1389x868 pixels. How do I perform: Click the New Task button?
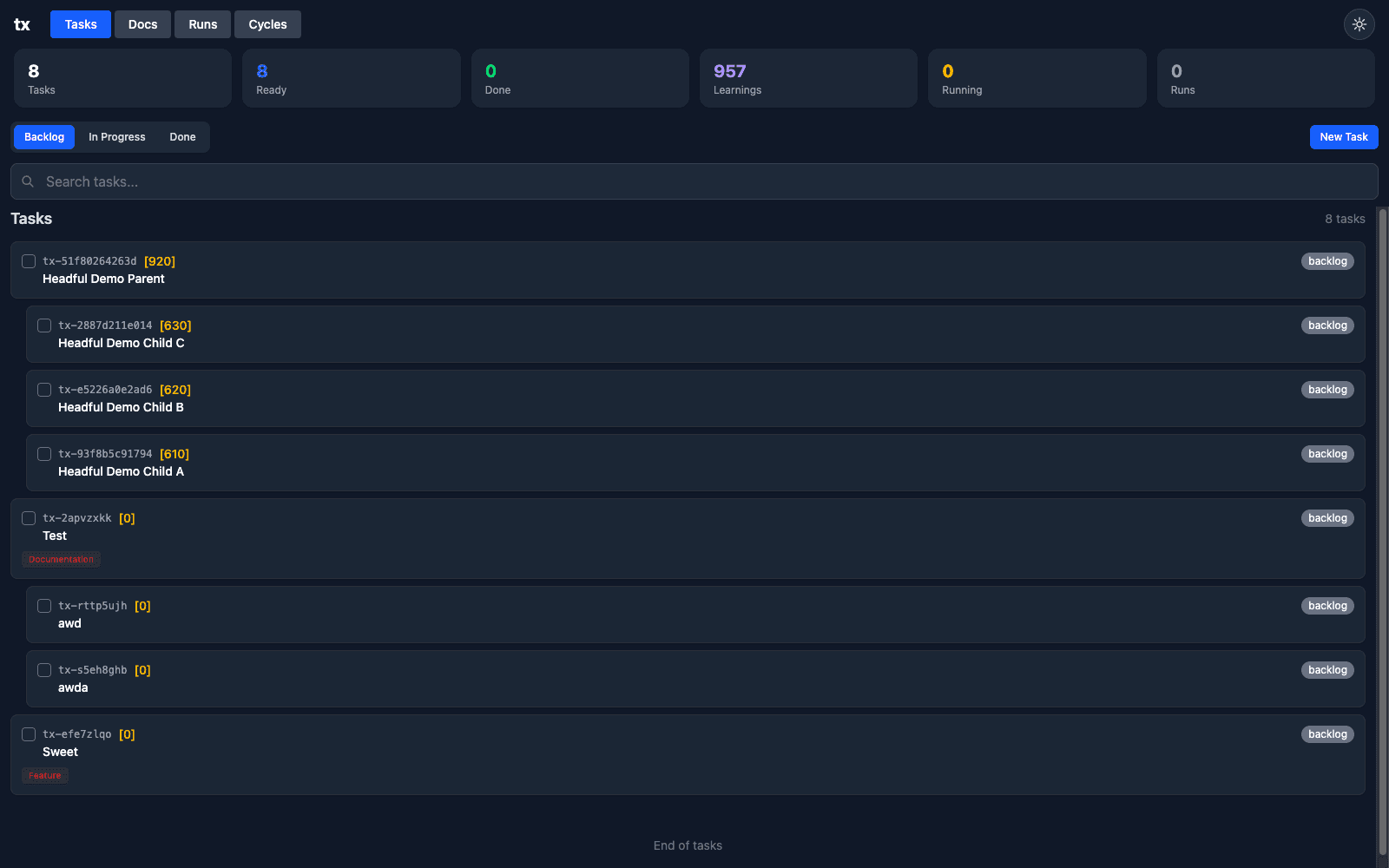(1344, 136)
